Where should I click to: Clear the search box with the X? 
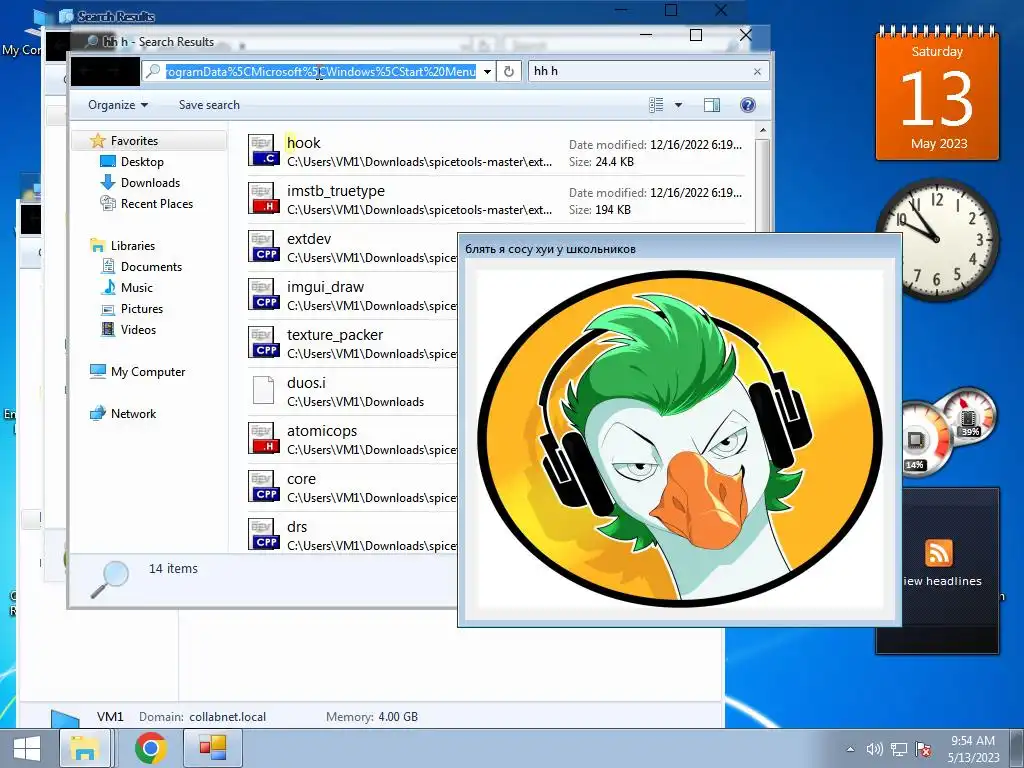[x=757, y=72]
